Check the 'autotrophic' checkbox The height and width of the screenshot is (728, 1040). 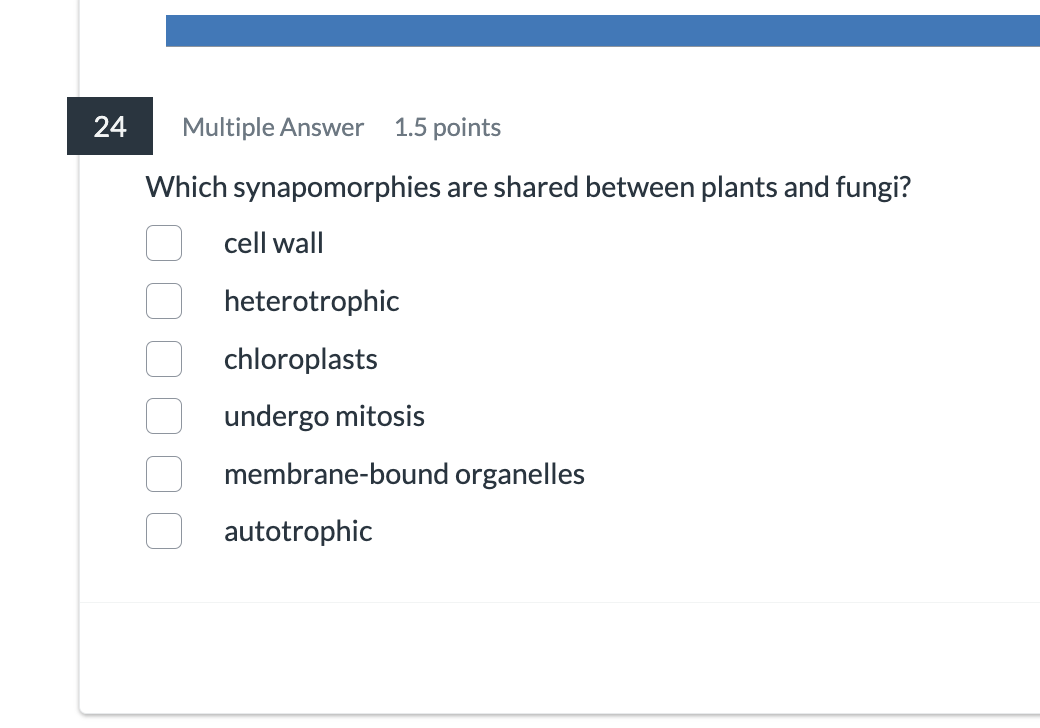pos(164,531)
